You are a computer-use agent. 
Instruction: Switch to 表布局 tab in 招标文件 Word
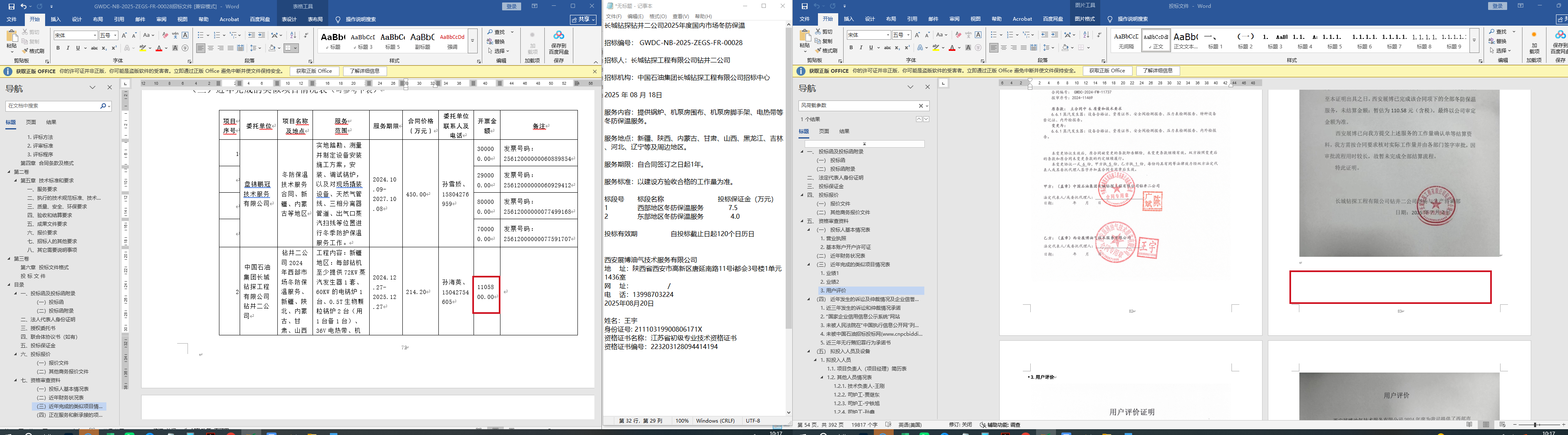315,19
